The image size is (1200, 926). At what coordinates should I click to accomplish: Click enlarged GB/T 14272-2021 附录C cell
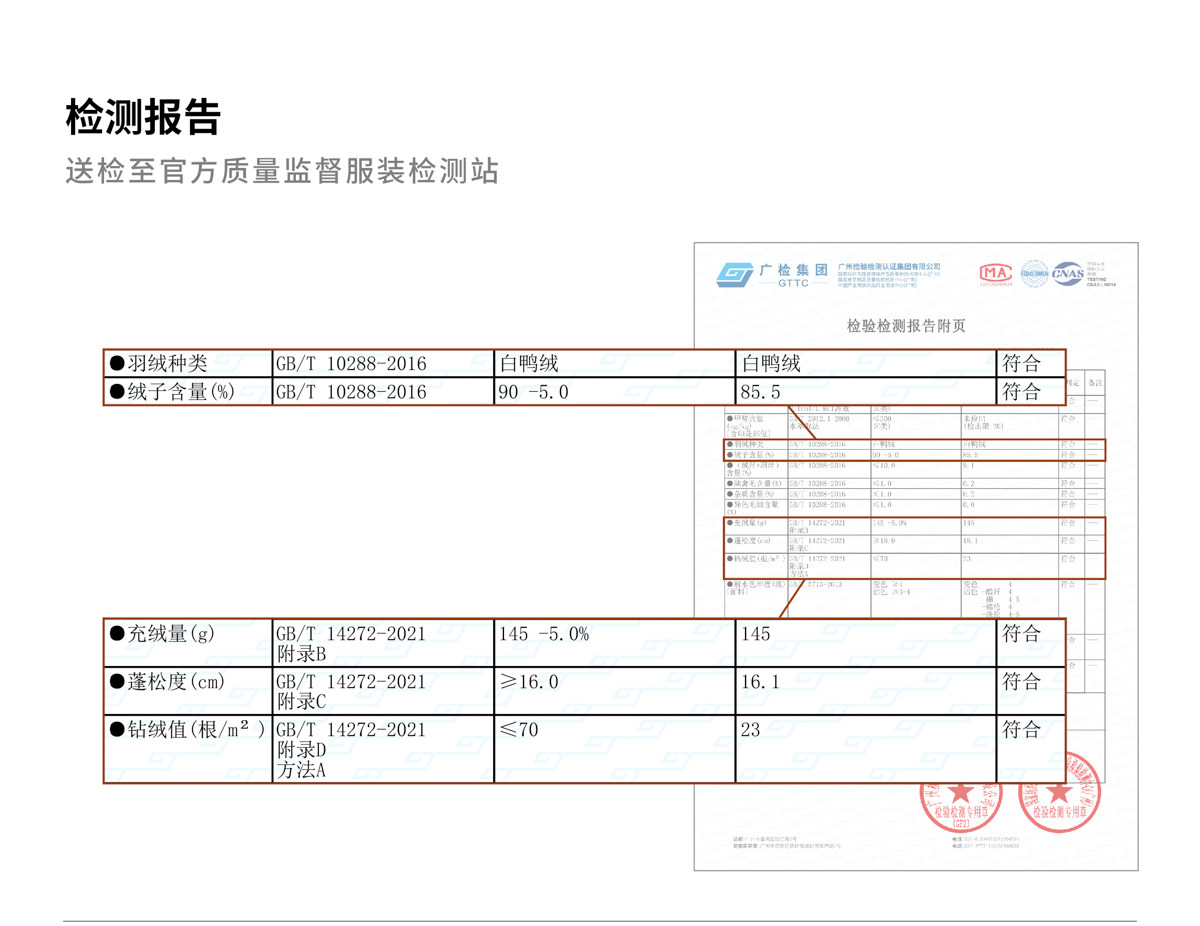(383, 691)
